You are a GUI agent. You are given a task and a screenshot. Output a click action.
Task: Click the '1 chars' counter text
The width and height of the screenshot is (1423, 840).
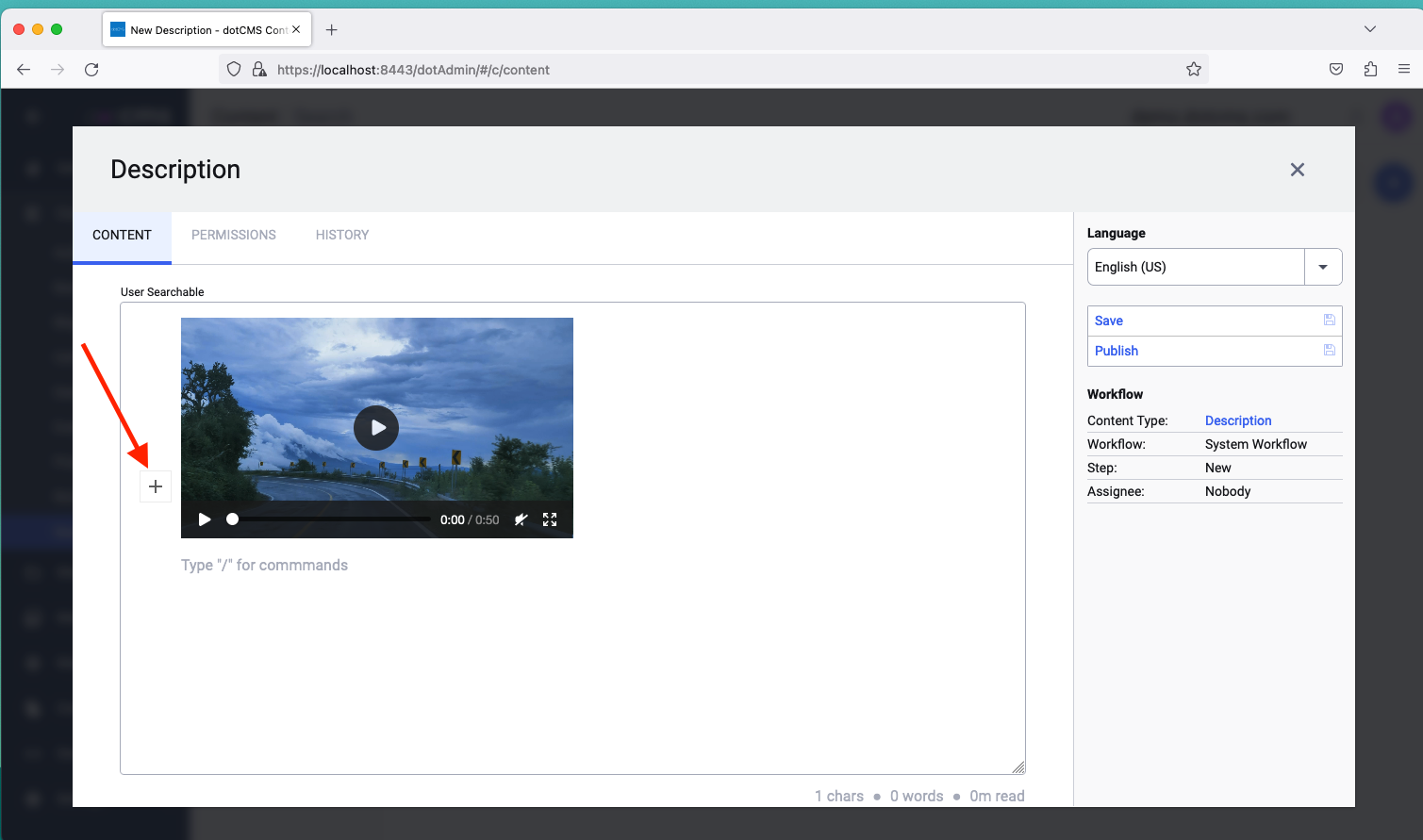(x=839, y=796)
